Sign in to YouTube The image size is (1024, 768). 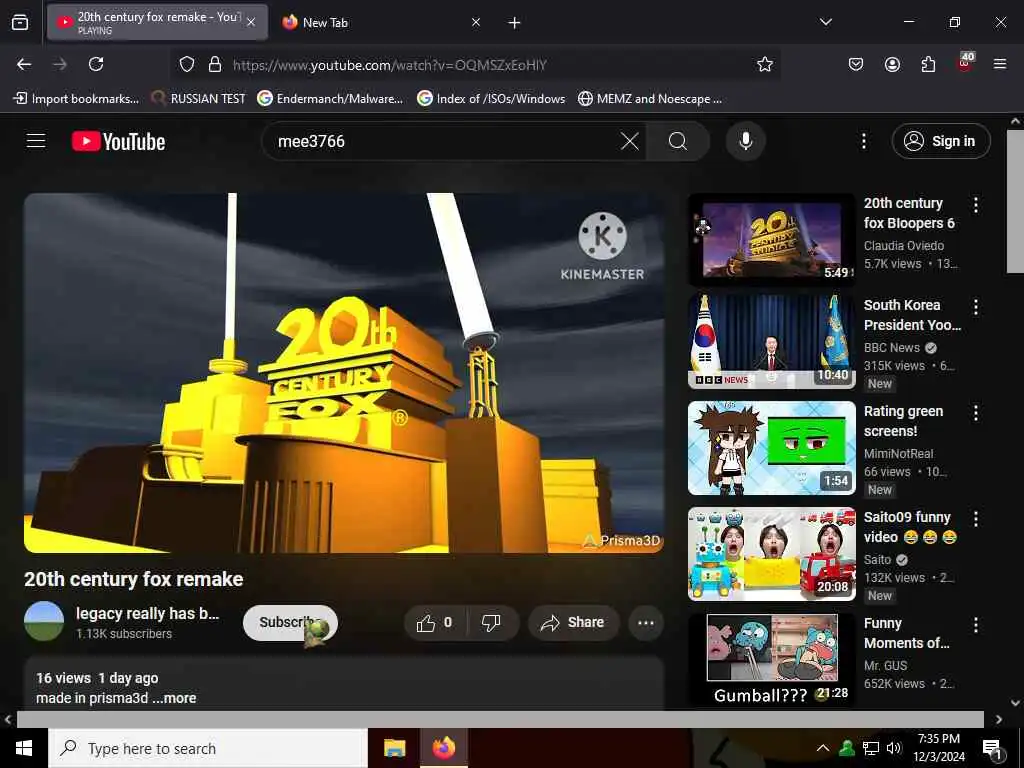940,141
